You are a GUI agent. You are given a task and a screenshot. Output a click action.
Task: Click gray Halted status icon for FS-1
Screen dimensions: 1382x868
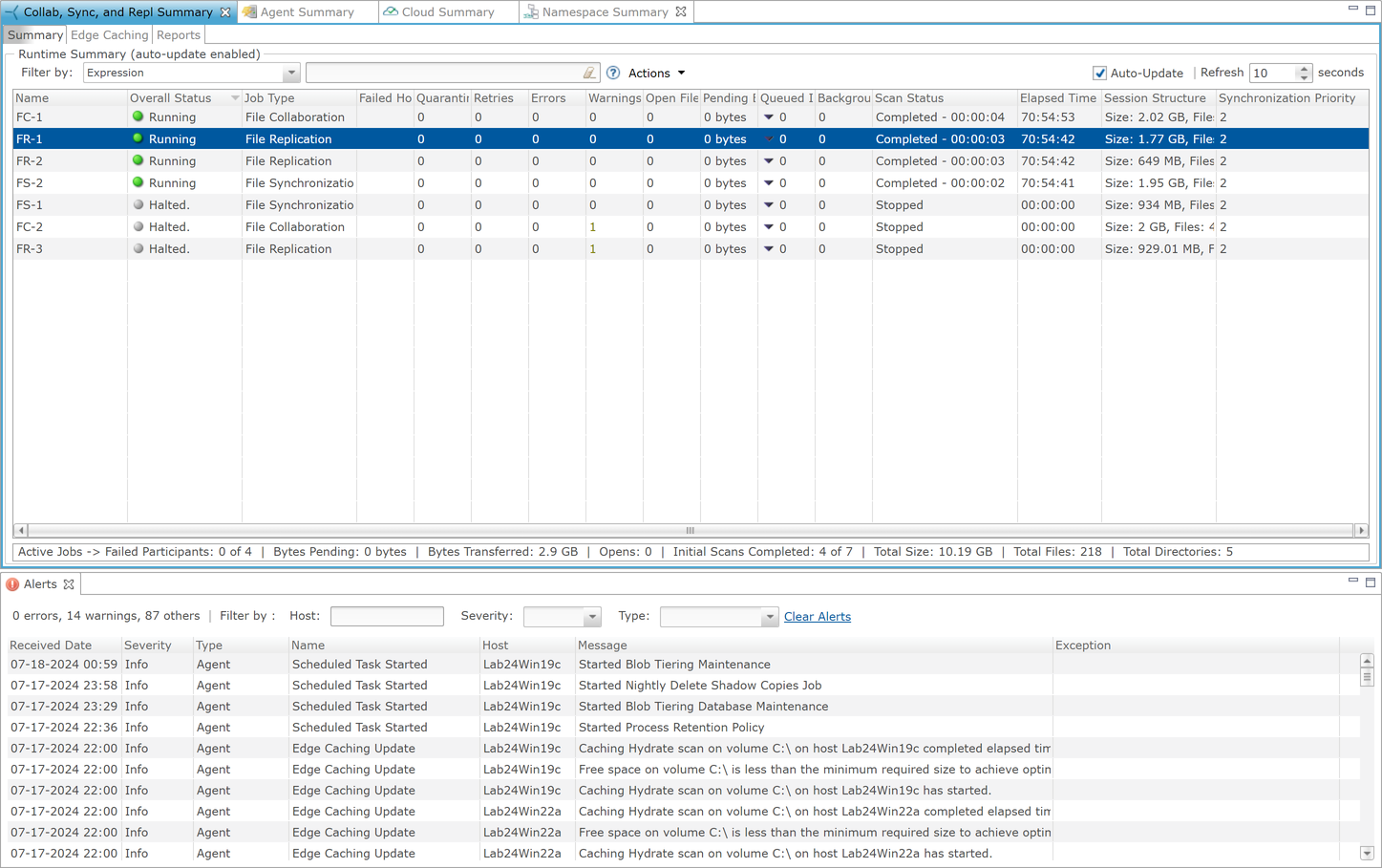(x=138, y=204)
